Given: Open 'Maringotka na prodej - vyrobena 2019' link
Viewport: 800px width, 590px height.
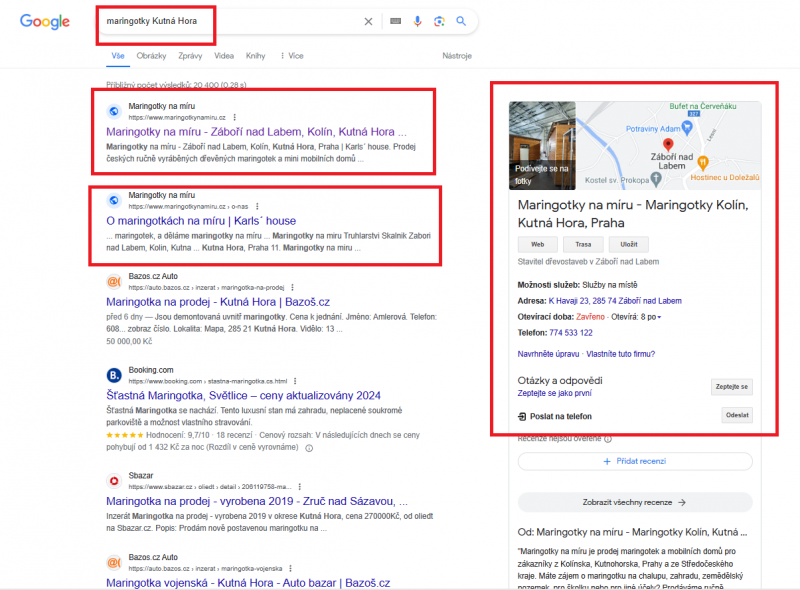Looking at the screenshot, I should point(257,501).
